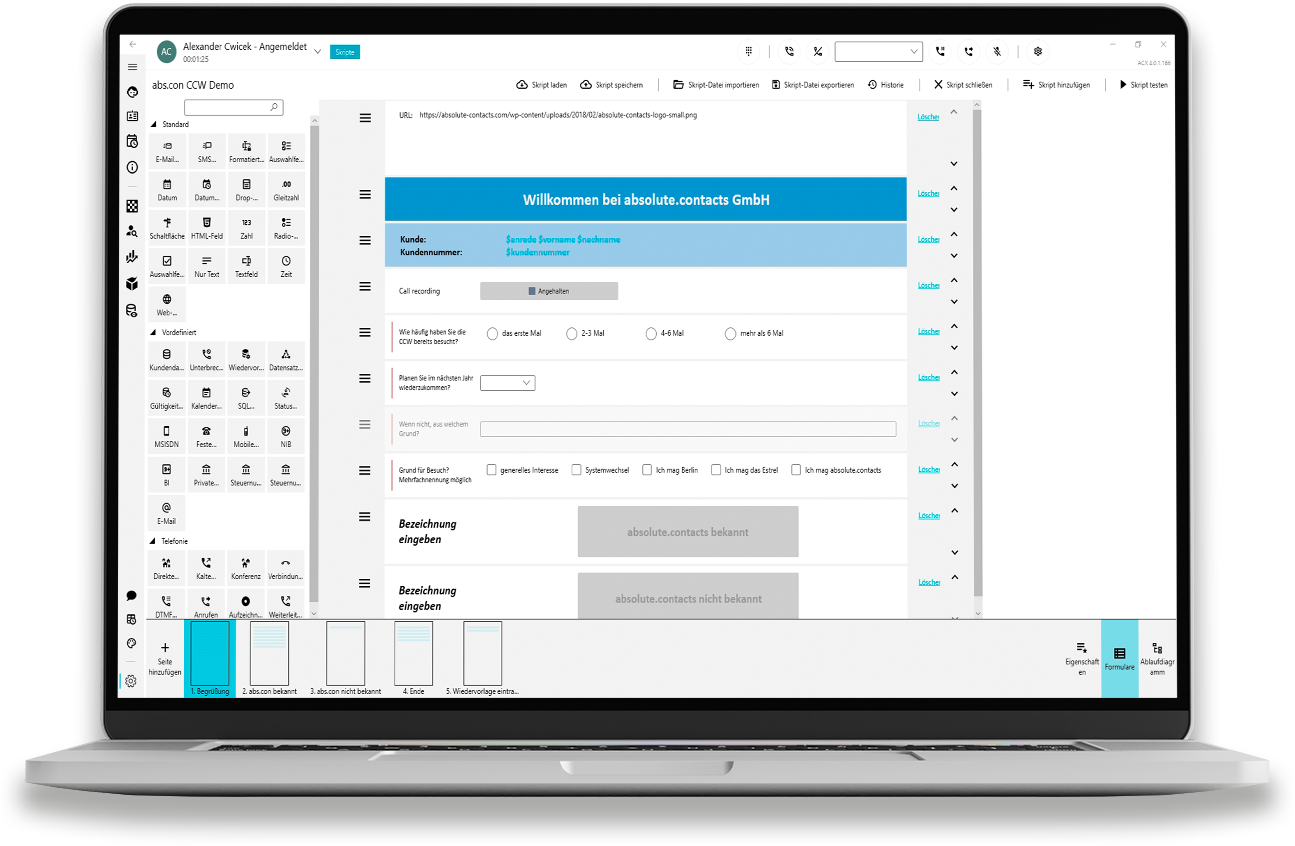Image resolution: width=1295 pixels, height=846 pixels.
Task: Choose the Schaltfläche element tile
Action: tap(167, 228)
